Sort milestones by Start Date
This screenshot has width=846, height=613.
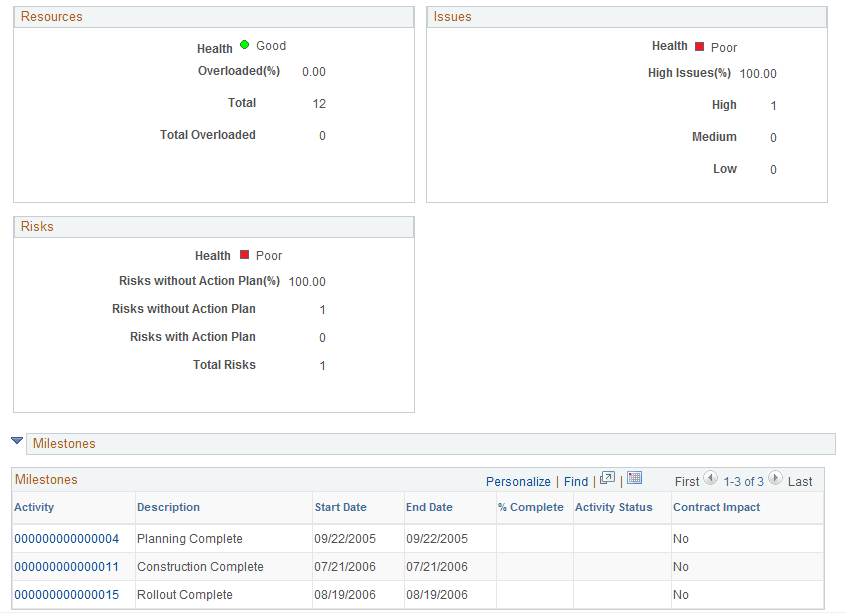[x=343, y=507]
